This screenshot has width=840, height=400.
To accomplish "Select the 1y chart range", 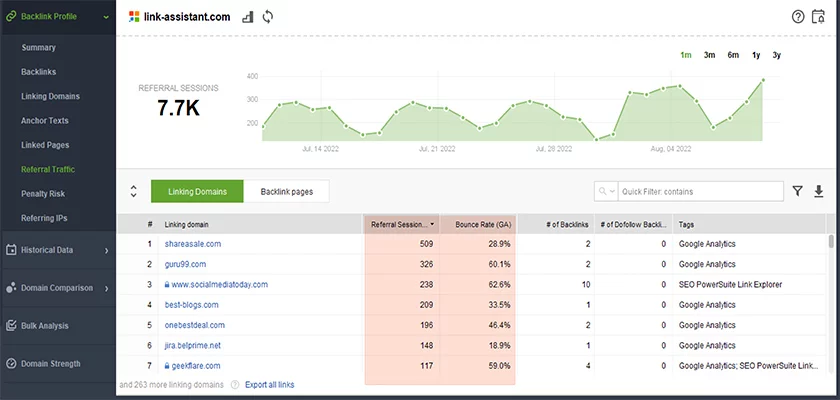I will pos(756,55).
